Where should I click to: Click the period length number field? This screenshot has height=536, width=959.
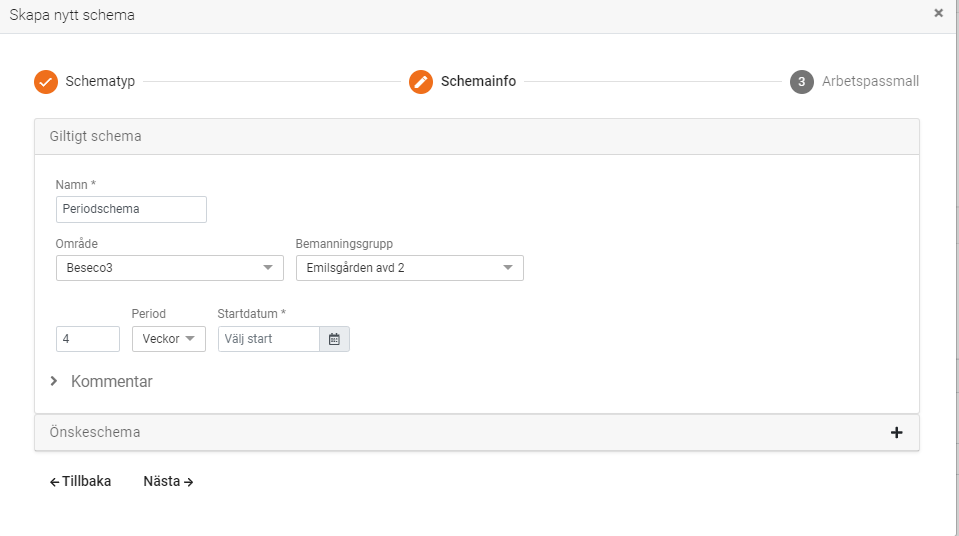(88, 339)
